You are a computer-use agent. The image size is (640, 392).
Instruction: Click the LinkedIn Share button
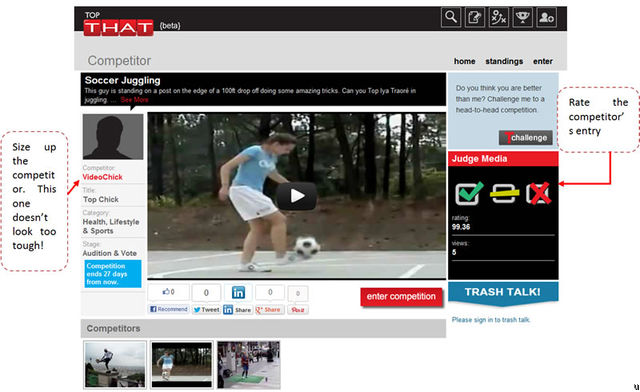click(237, 310)
